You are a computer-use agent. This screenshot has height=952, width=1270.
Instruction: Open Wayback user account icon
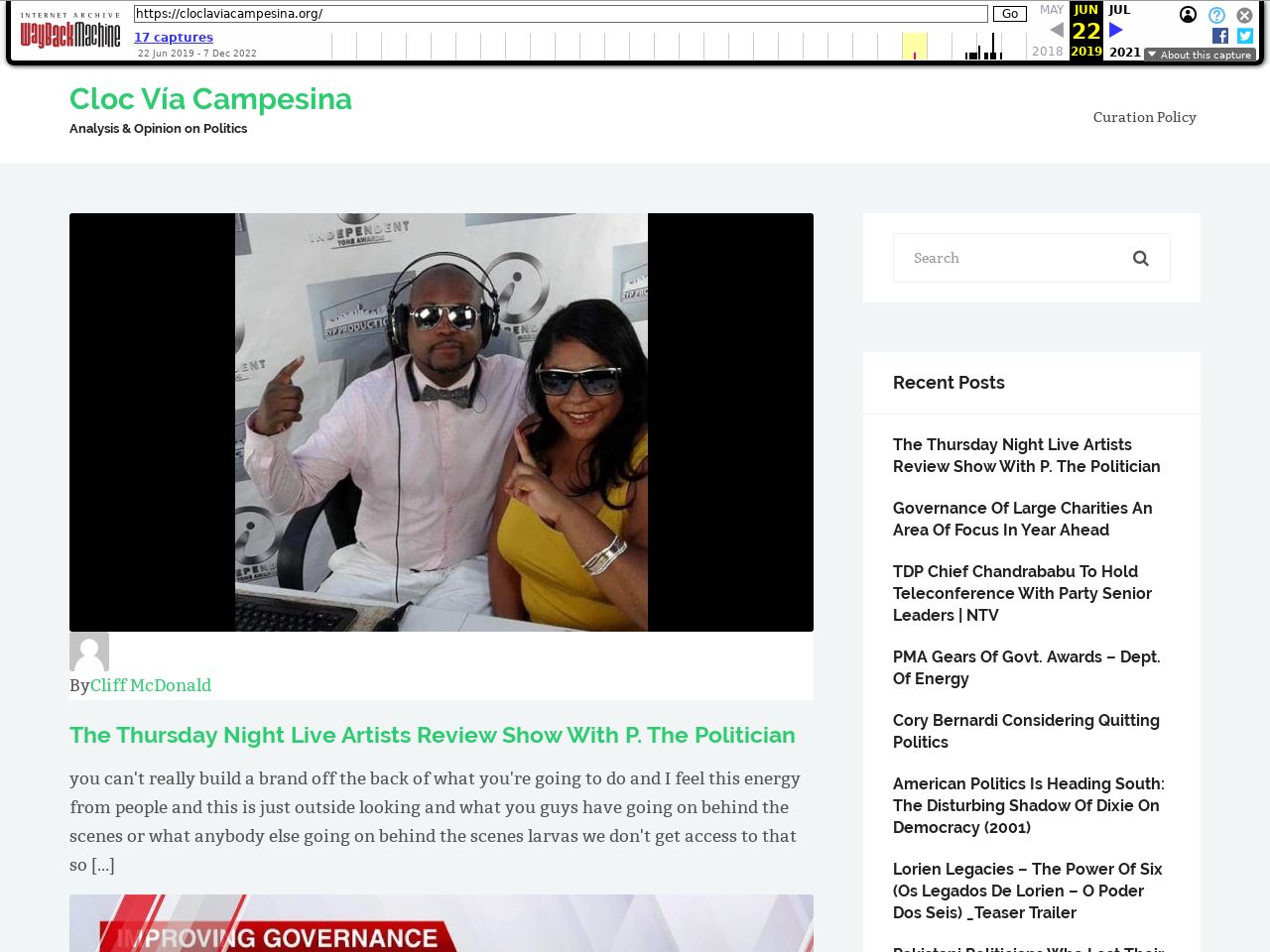(x=1188, y=15)
